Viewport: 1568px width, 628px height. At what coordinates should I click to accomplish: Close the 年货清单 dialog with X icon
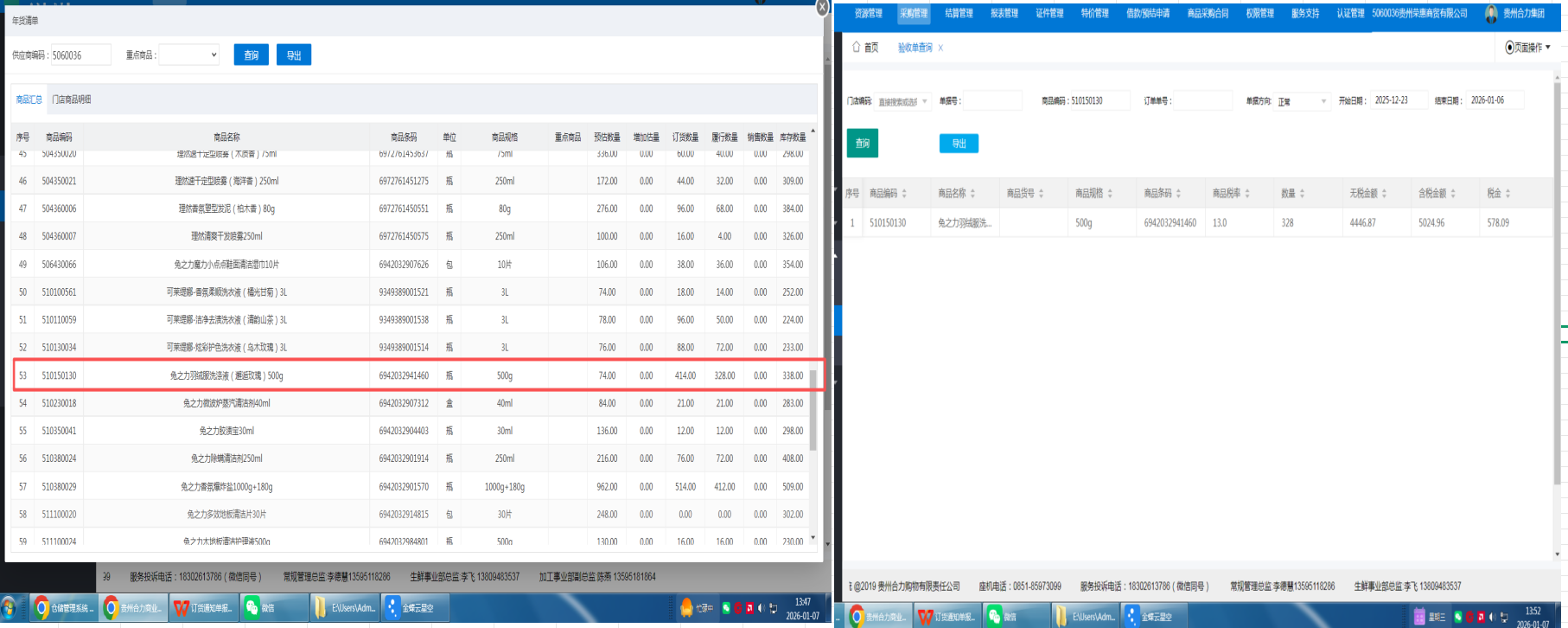coord(822,7)
